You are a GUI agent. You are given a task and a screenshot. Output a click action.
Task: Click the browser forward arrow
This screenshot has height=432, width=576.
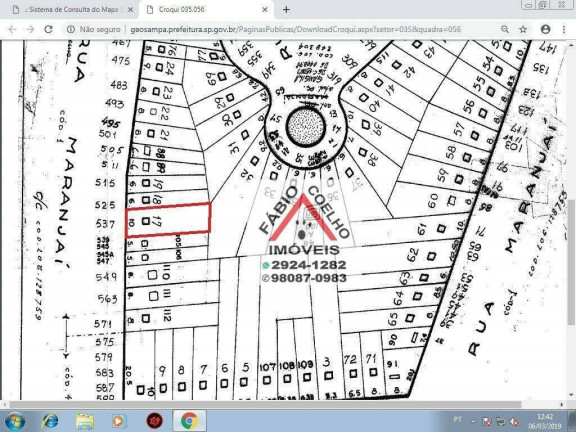[30, 29]
